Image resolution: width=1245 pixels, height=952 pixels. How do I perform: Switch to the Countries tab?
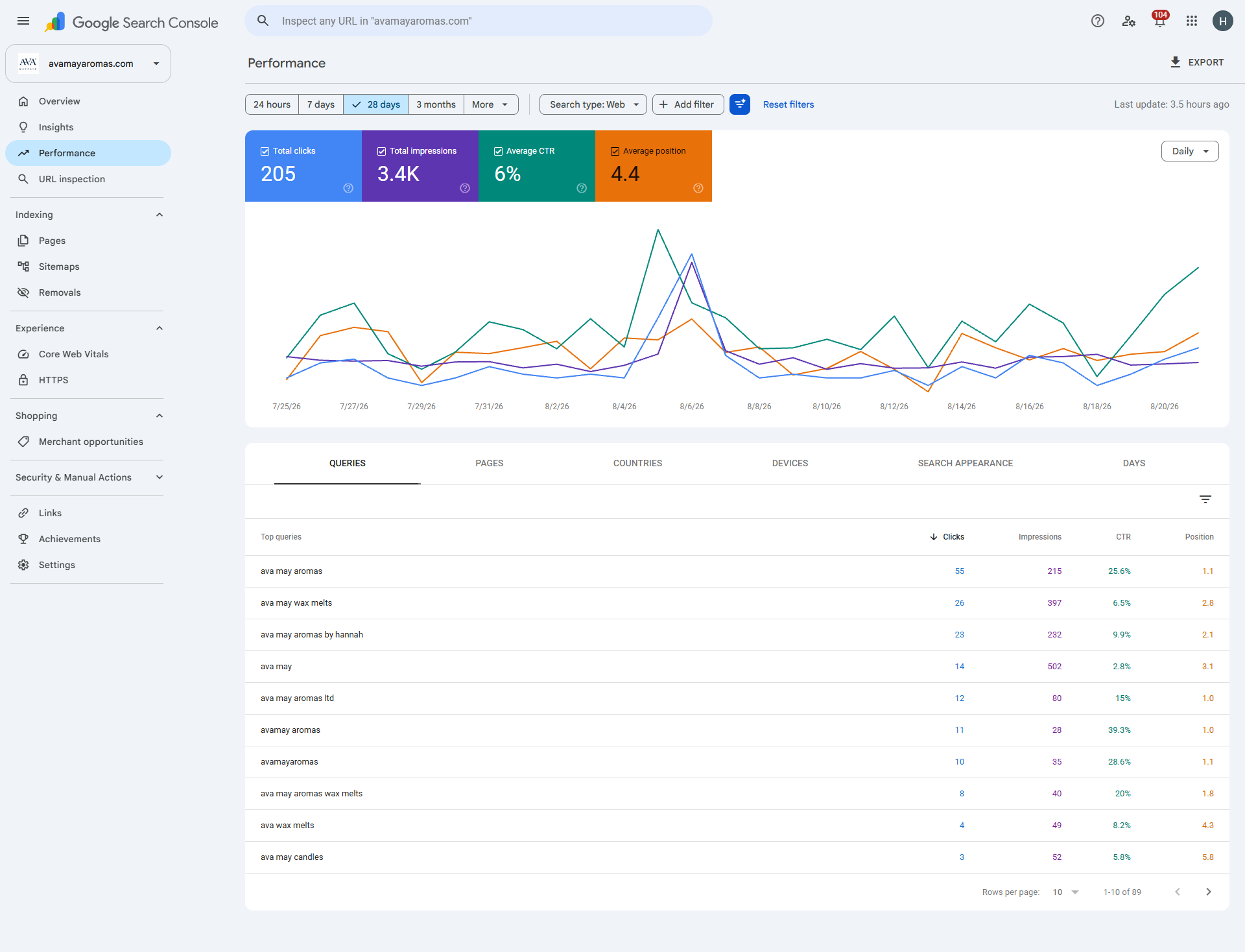tap(638, 463)
